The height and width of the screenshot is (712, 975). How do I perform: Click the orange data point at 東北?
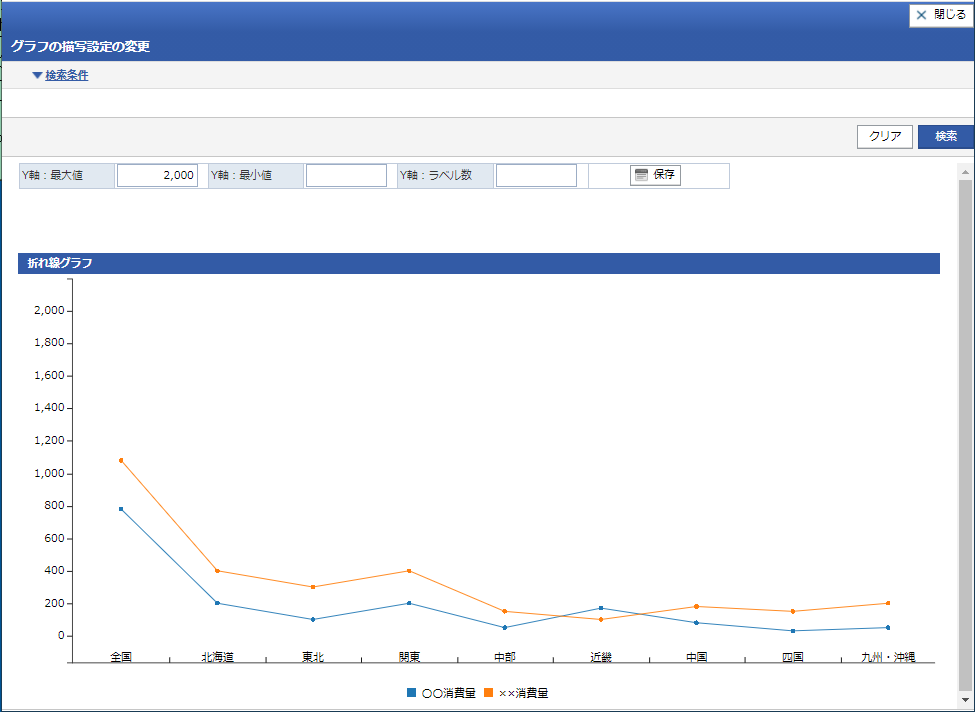(x=313, y=586)
